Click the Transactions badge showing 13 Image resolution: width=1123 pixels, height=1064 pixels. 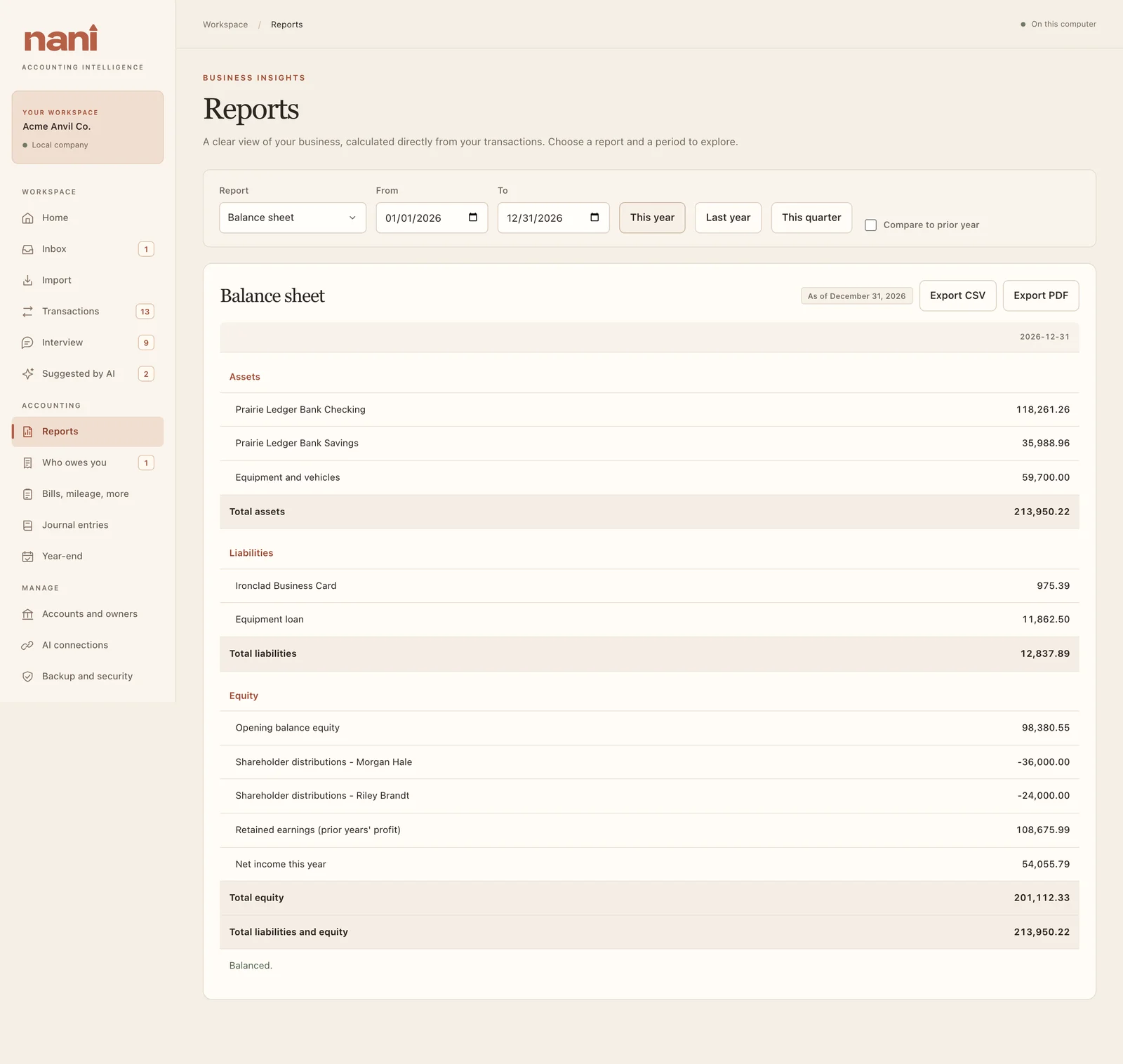pos(145,312)
